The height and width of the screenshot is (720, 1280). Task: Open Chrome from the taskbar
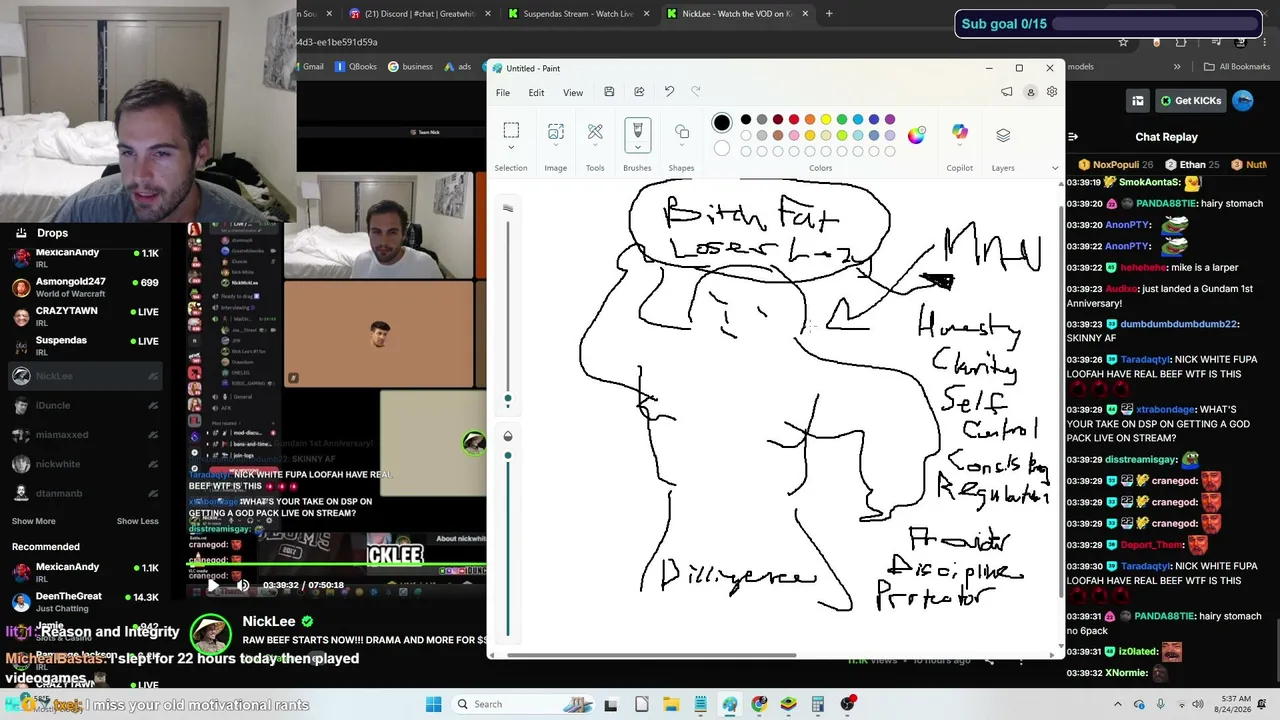coord(759,704)
